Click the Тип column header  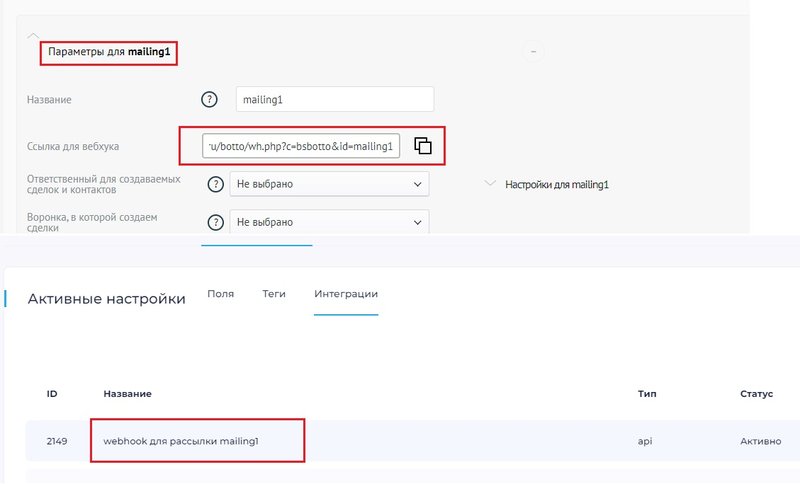click(x=646, y=394)
